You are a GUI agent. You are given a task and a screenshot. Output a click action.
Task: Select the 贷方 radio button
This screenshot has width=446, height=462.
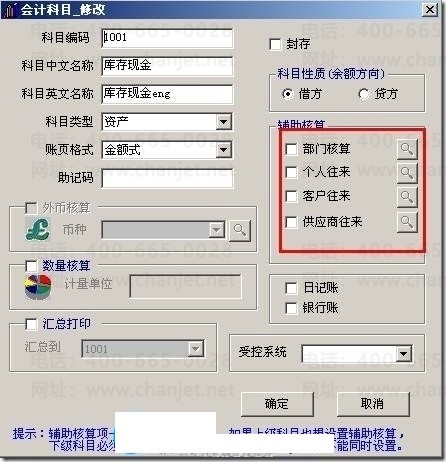coord(364,94)
